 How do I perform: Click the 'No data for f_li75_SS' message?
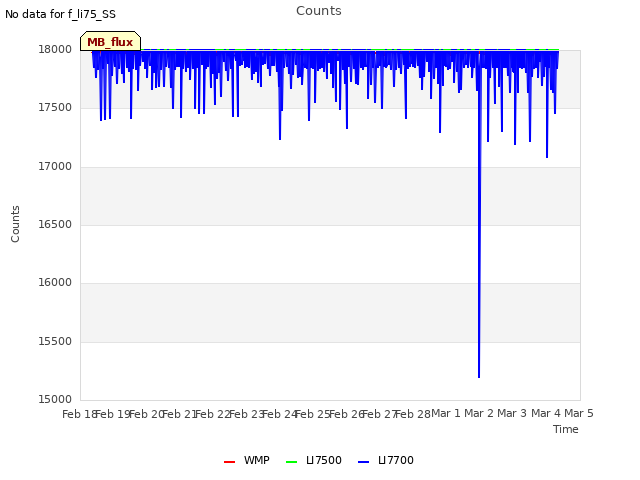(60, 14)
